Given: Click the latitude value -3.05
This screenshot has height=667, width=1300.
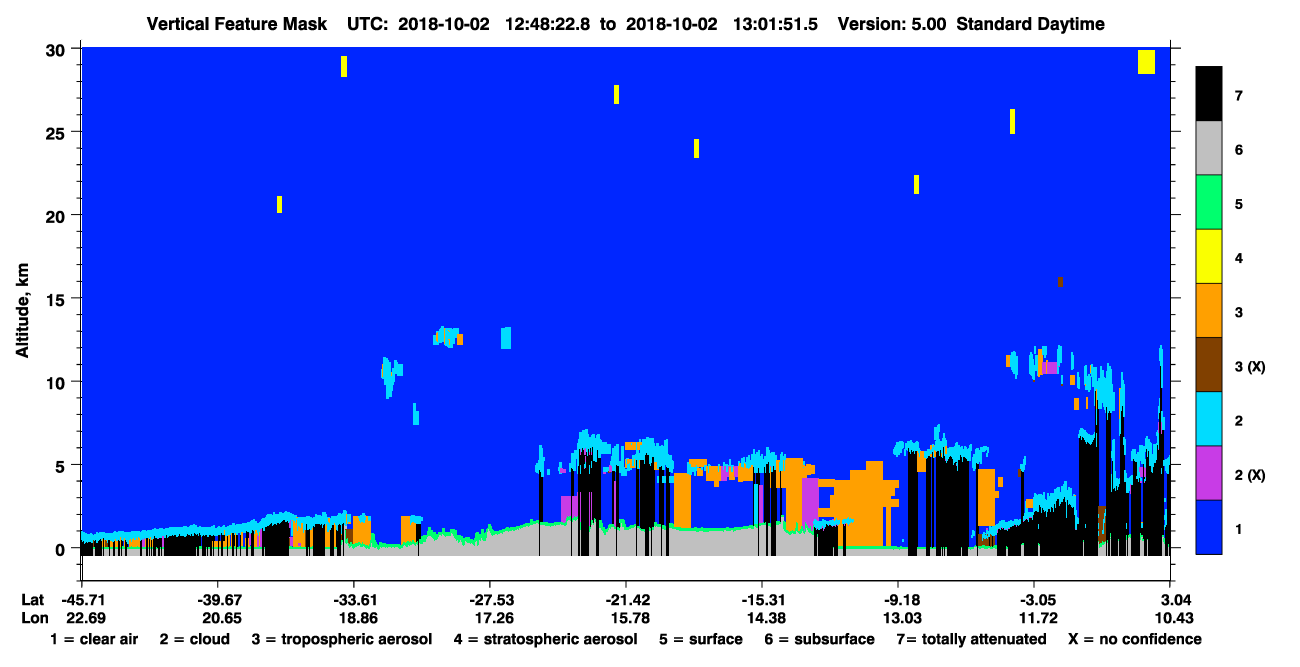Looking at the screenshot, I should [1034, 600].
